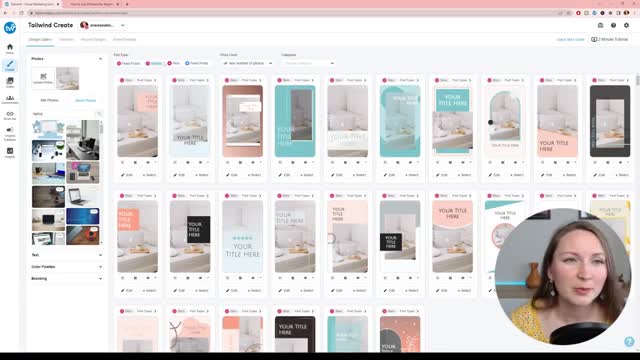Toggle the blue Feed Posts filter

197,63
